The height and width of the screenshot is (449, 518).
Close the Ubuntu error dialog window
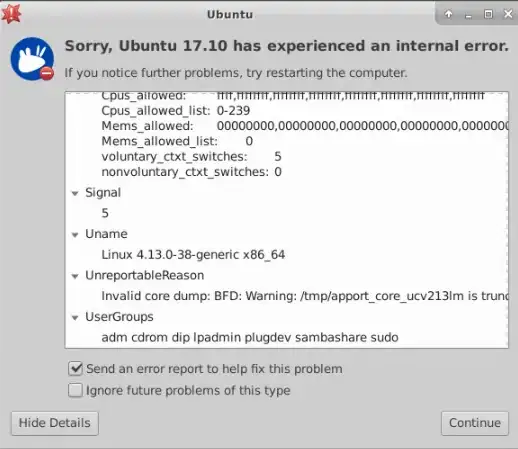point(508,14)
